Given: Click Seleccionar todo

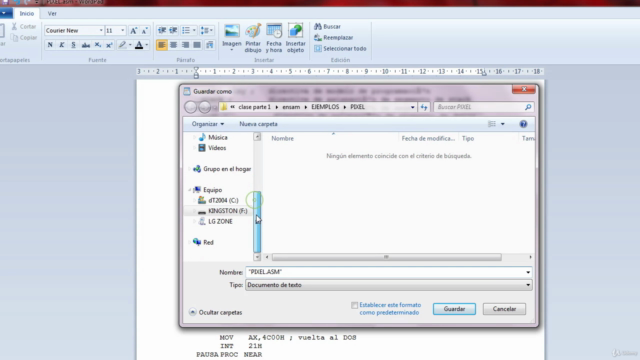Looking at the screenshot, I should pos(340,49).
